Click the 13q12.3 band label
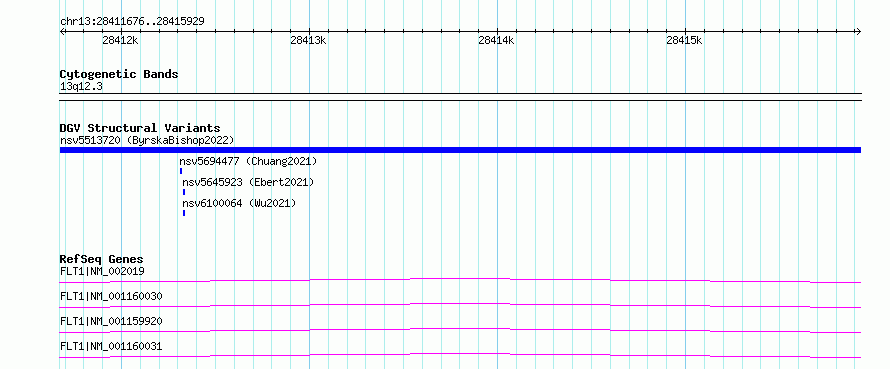Image resolution: width=890 pixels, height=369 pixels. [x=82, y=87]
